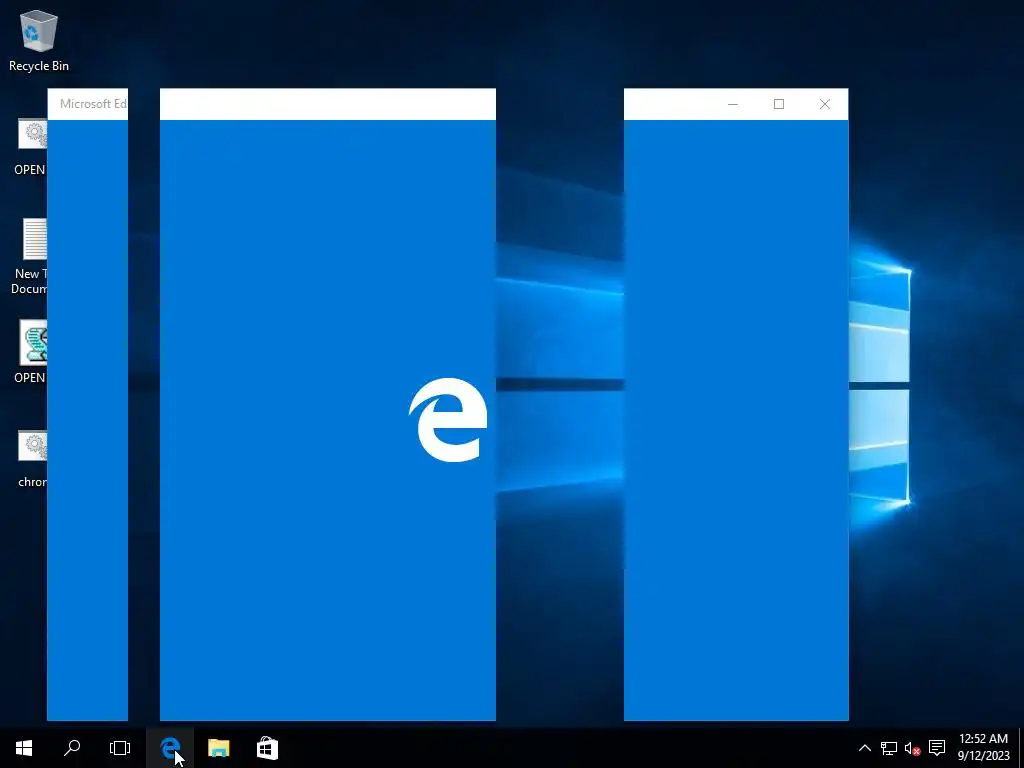This screenshot has width=1024, height=768.
Task: Minimize the Microsoft Edge window
Action: tap(733, 104)
